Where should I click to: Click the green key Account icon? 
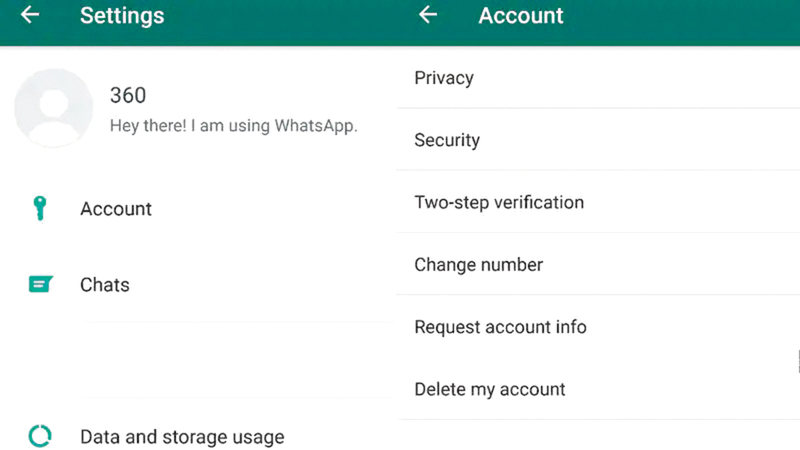(40, 208)
